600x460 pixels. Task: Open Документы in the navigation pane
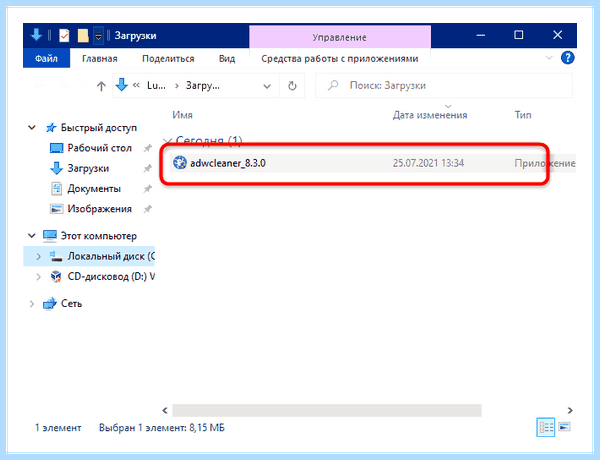coord(94,188)
